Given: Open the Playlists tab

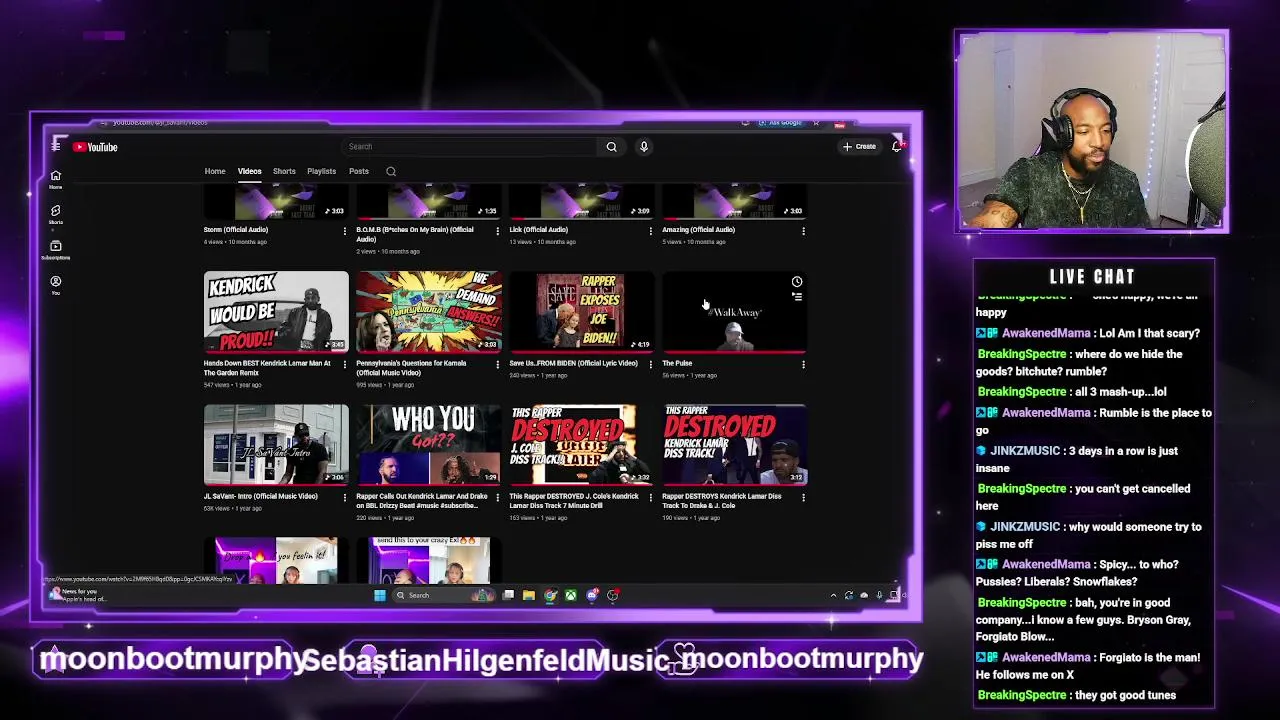Looking at the screenshot, I should [321, 171].
